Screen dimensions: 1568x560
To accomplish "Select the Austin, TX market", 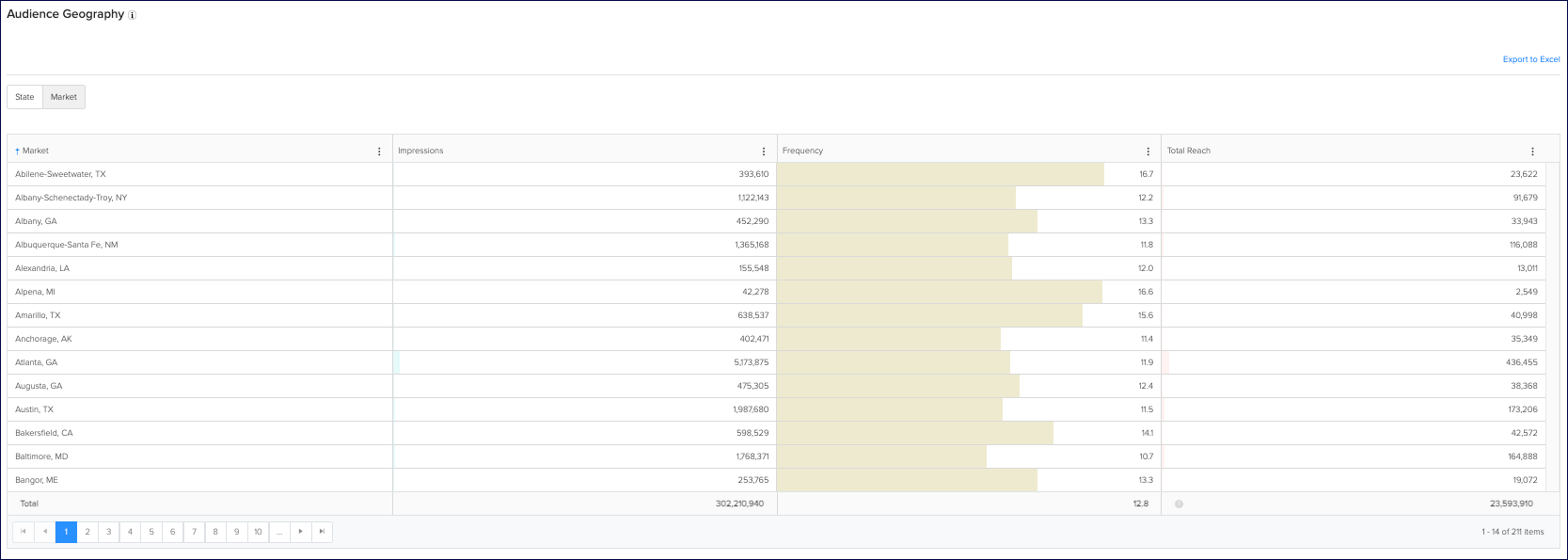I will [x=34, y=409].
